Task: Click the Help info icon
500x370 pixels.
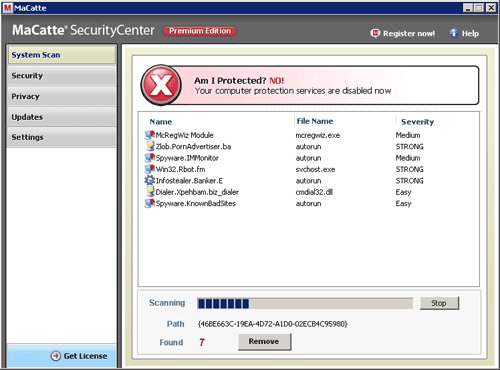Action: (x=454, y=33)
